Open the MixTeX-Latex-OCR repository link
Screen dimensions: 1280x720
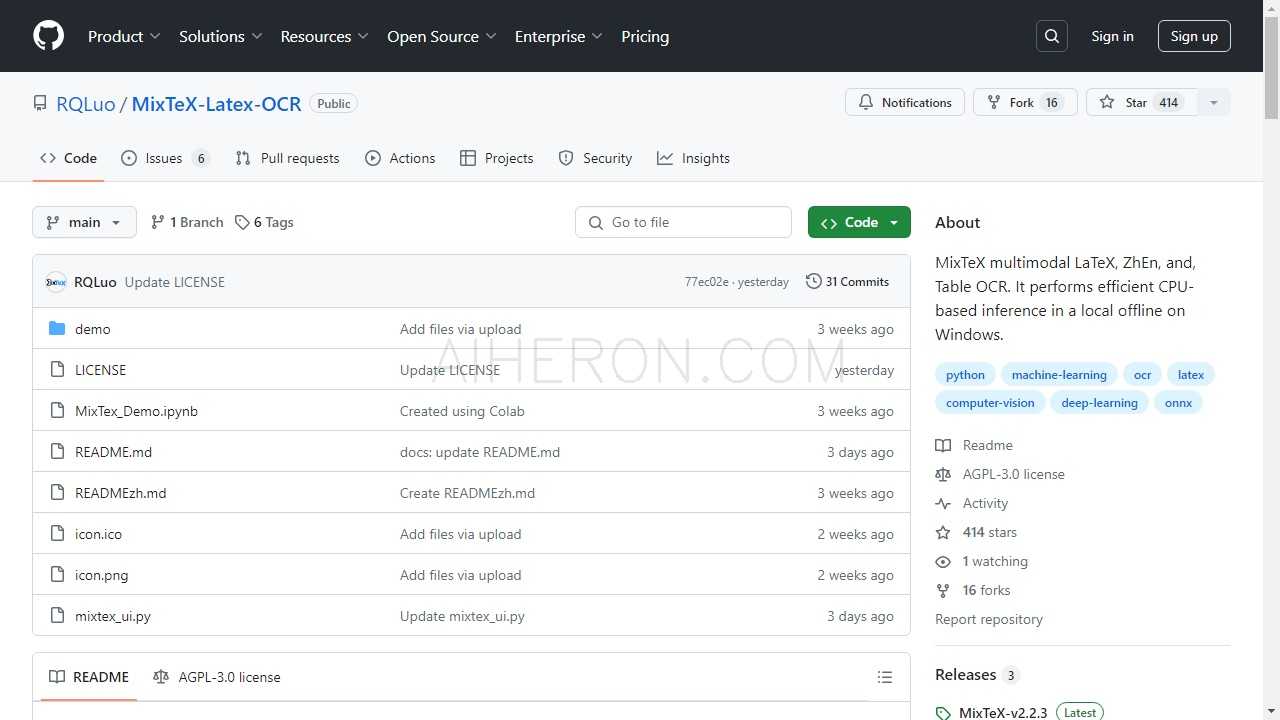point(216,104)
